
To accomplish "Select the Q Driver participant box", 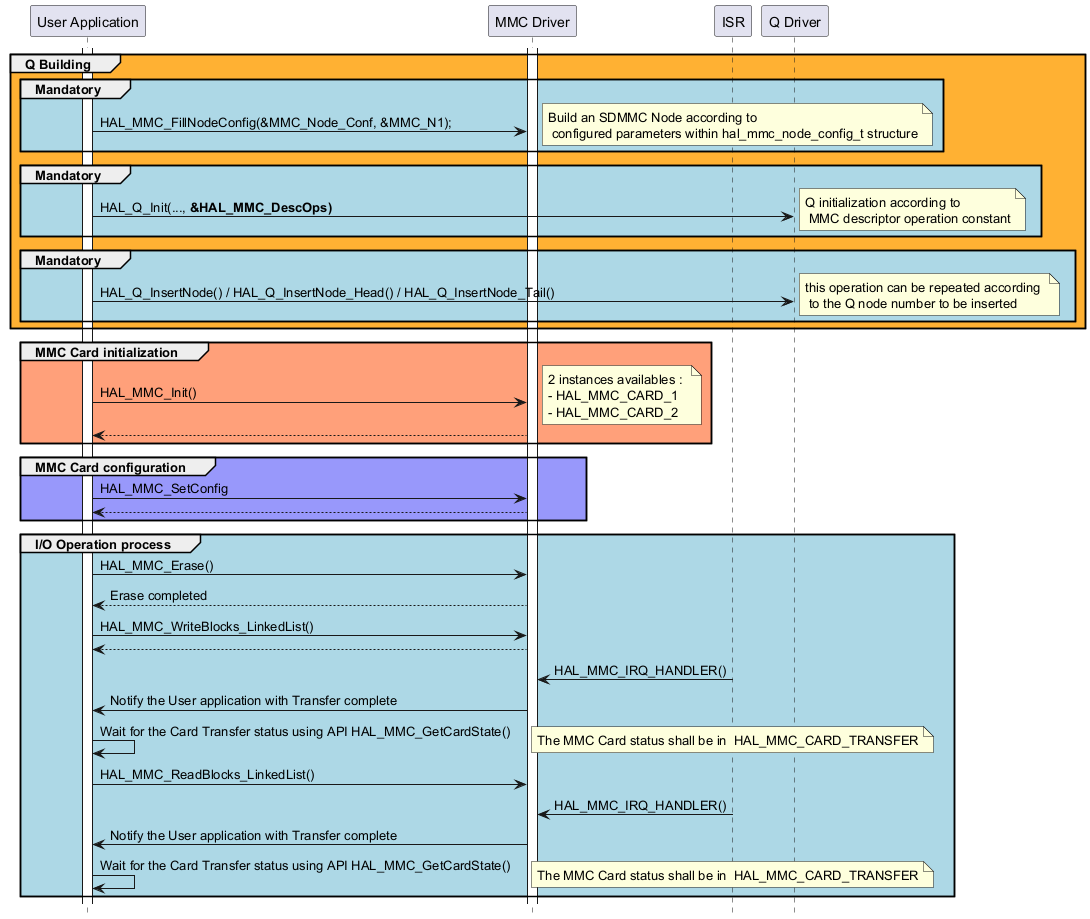I will [x=795, y=21].
